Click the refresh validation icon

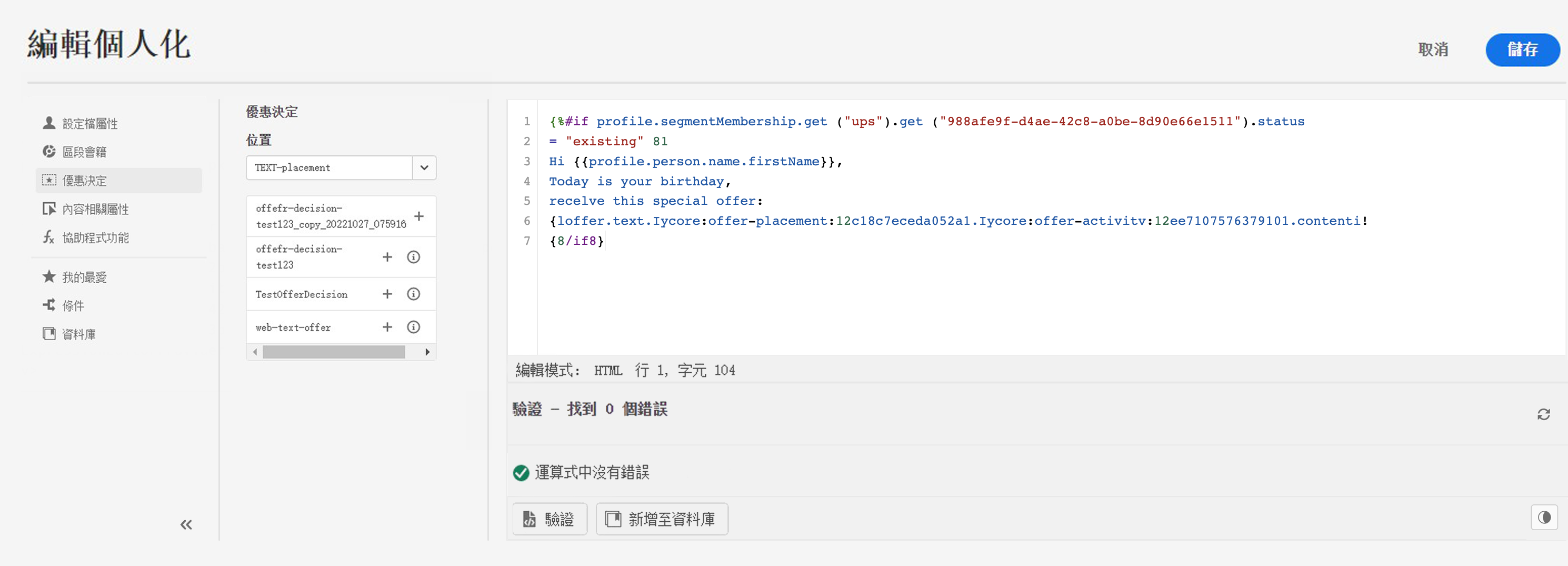coord(1543,414)
